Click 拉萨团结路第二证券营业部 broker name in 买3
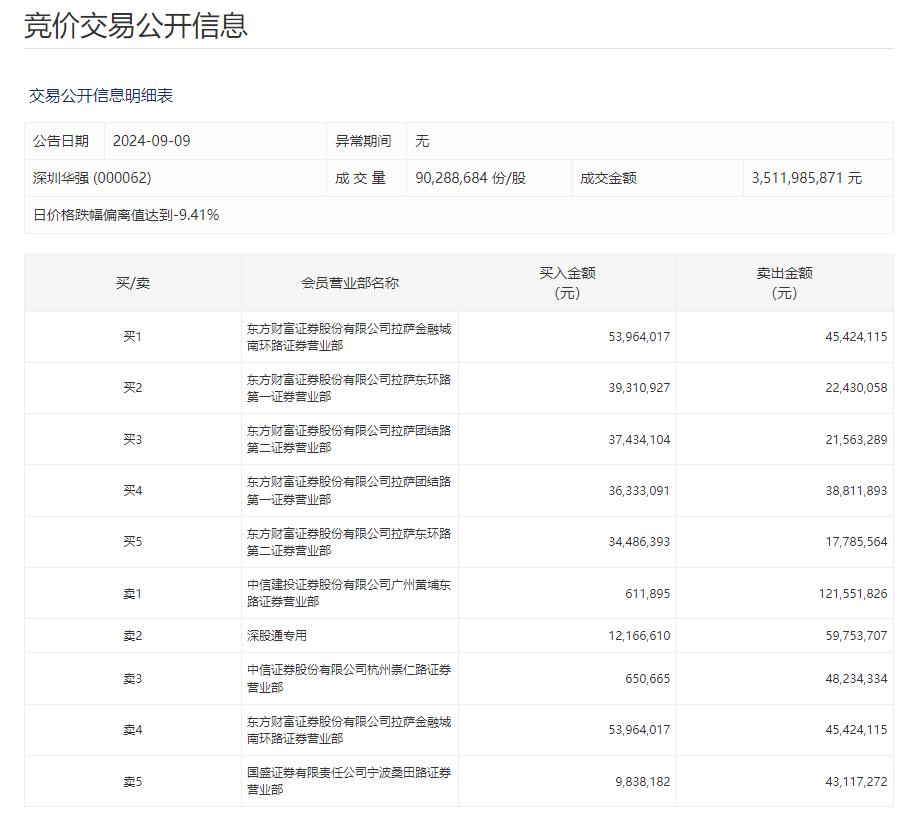Image resolution: width=911 pixels, height=826 pixels. pyautogui.click(x=349, y=439)
